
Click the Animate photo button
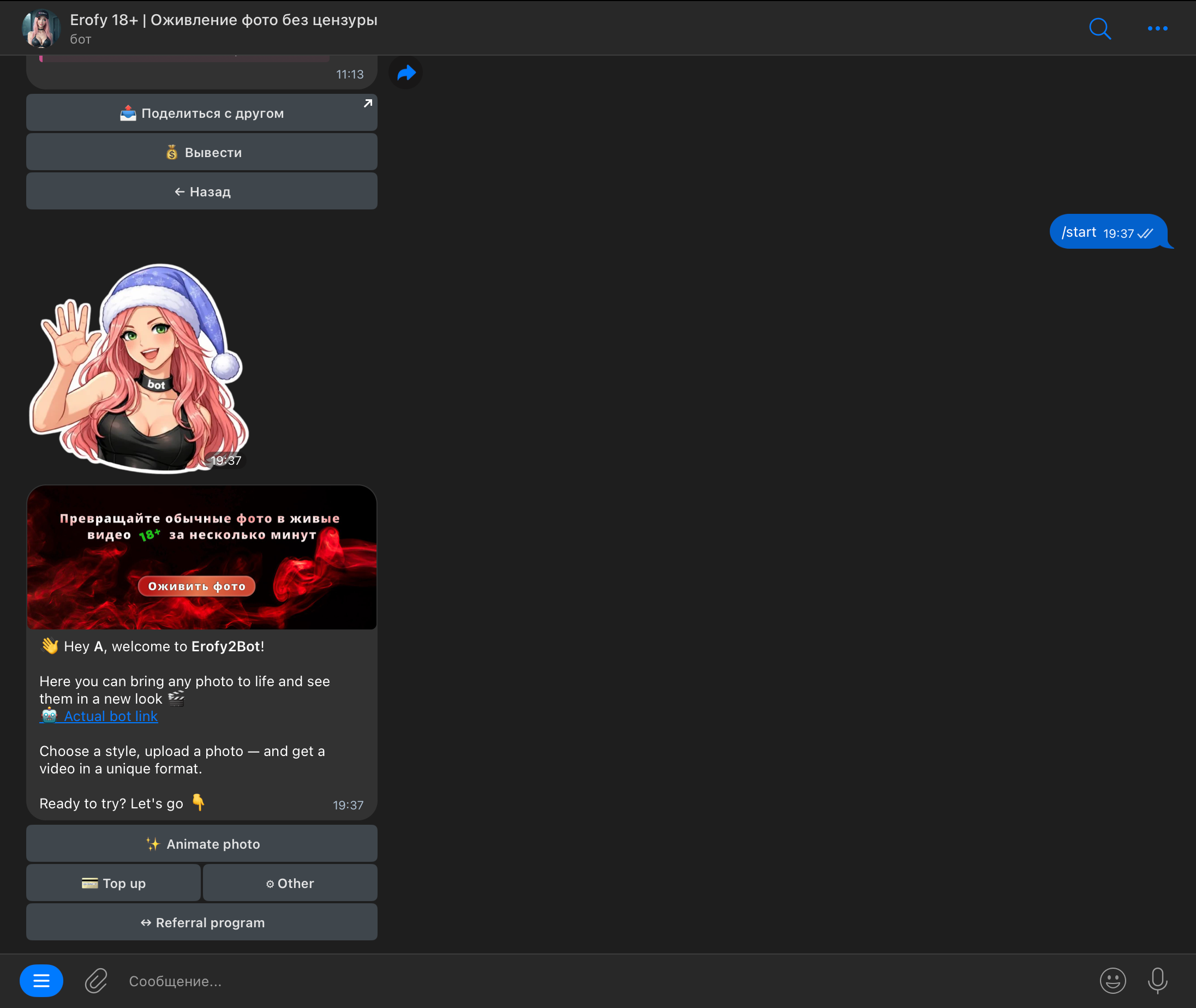[202, 843]
